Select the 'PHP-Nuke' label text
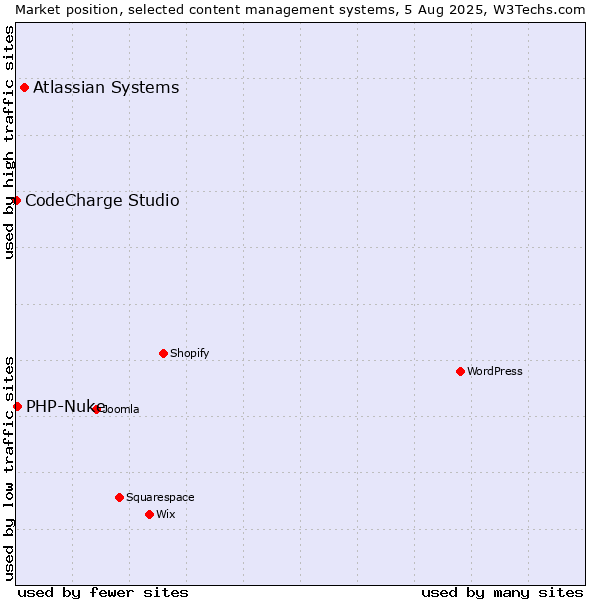Image resolution: width=600 pixels, height=600 pixels. [65, 406]
